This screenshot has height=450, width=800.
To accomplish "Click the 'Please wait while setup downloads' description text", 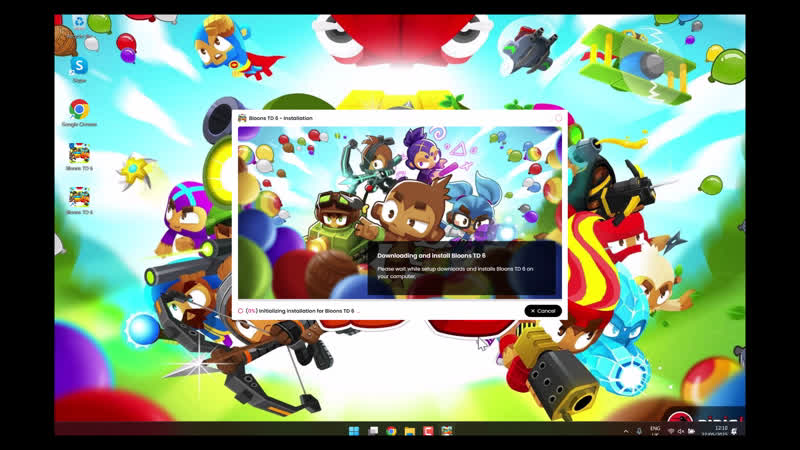I will click(455, 272).
